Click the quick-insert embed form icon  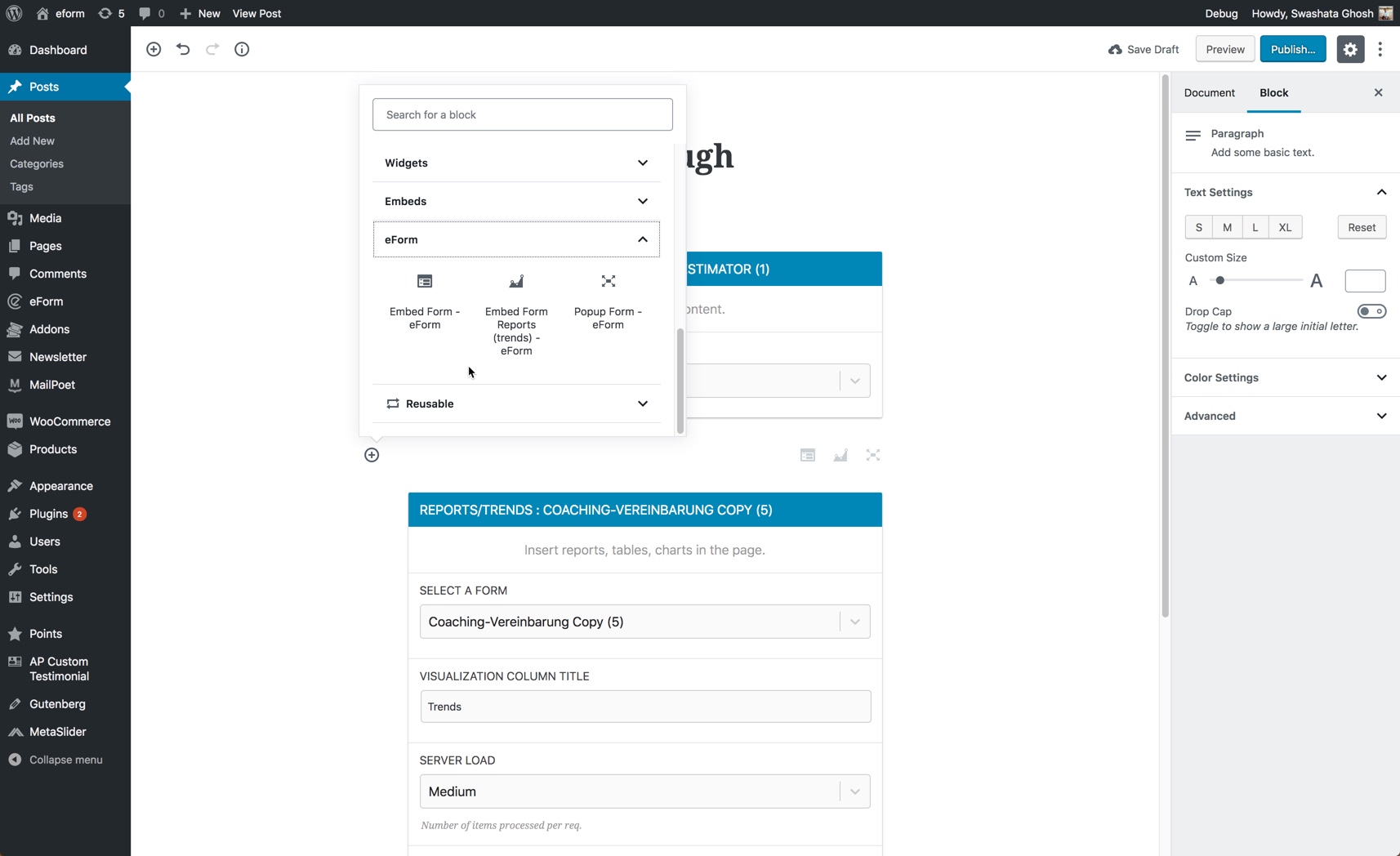pyautogui.click(x=808, y=455)
